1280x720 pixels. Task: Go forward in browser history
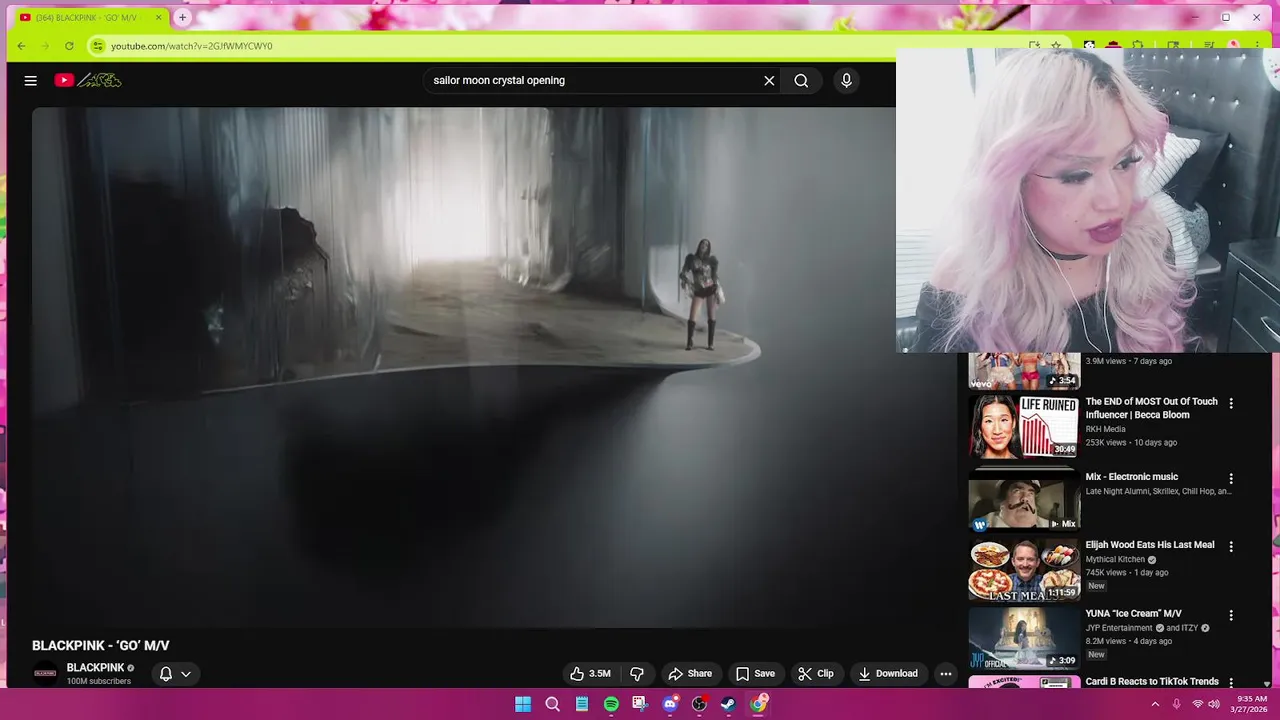pyautogui.click(x=45, y=46)
